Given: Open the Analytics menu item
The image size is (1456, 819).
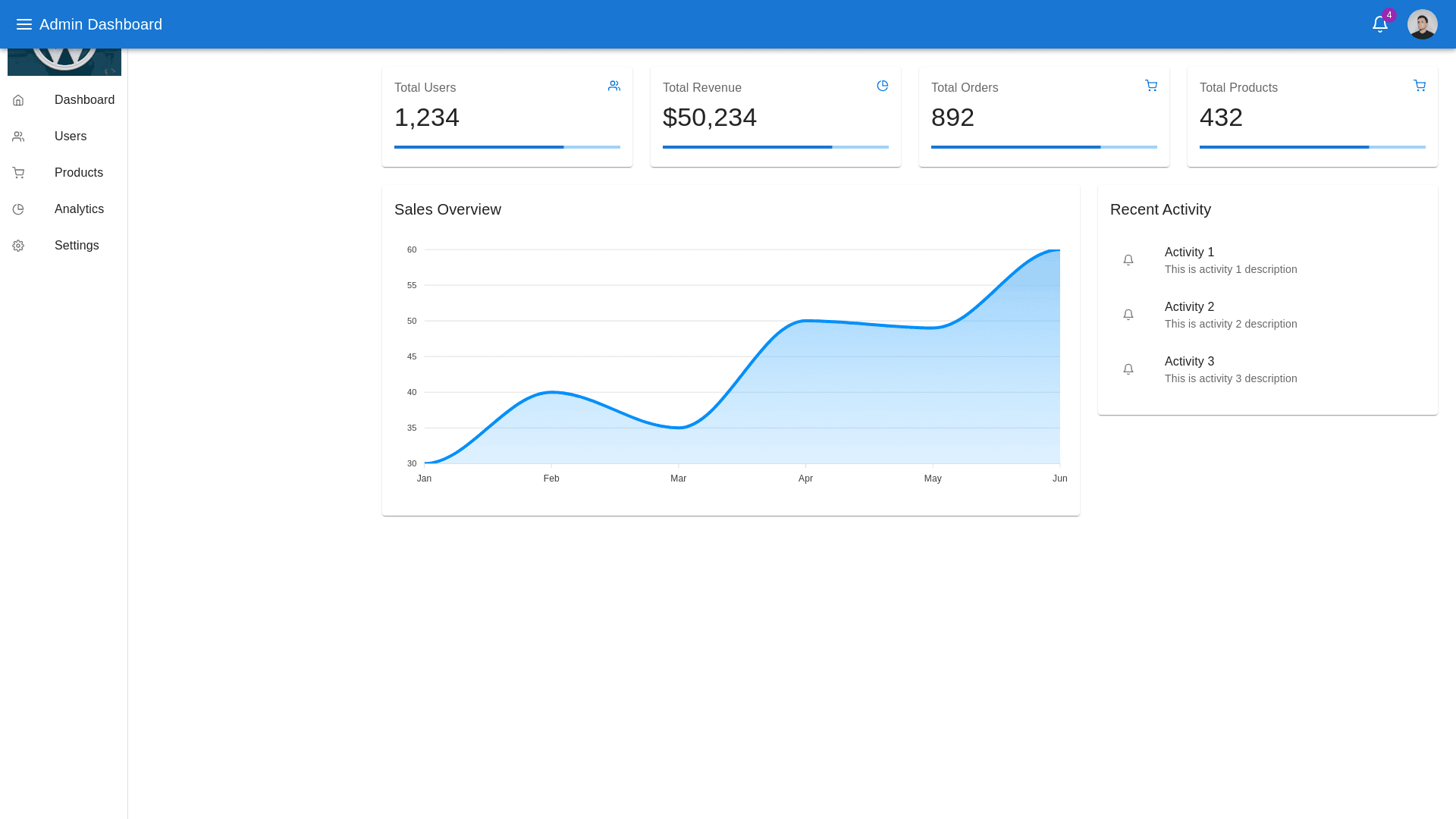Looking at the screenshot, I should point(79,209).
